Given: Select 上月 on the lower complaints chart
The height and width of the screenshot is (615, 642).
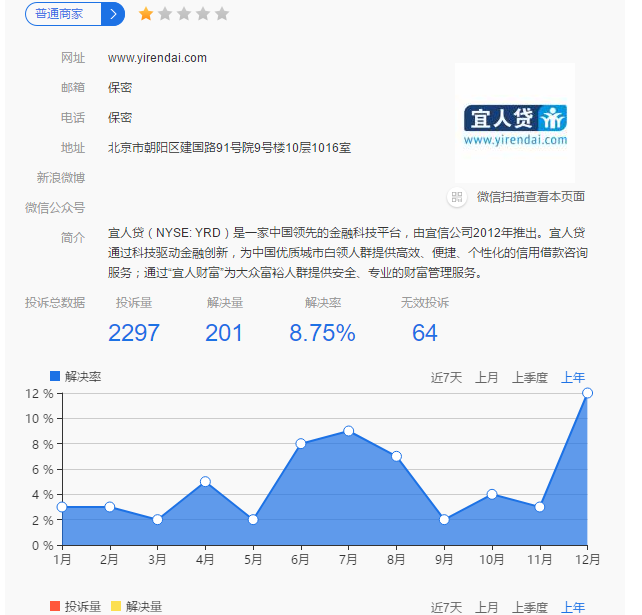Looking at the screenshot, I should coord(486,608).
